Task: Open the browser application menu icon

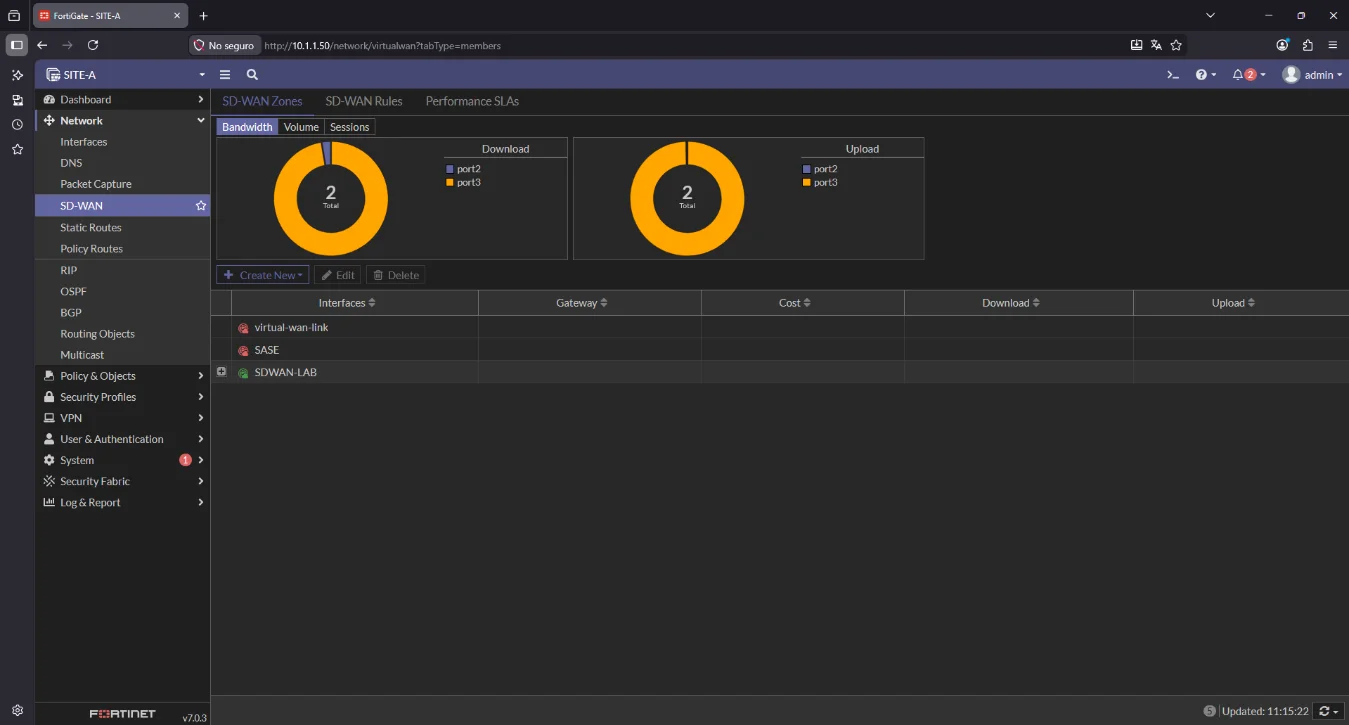Action: point(1333,45)
